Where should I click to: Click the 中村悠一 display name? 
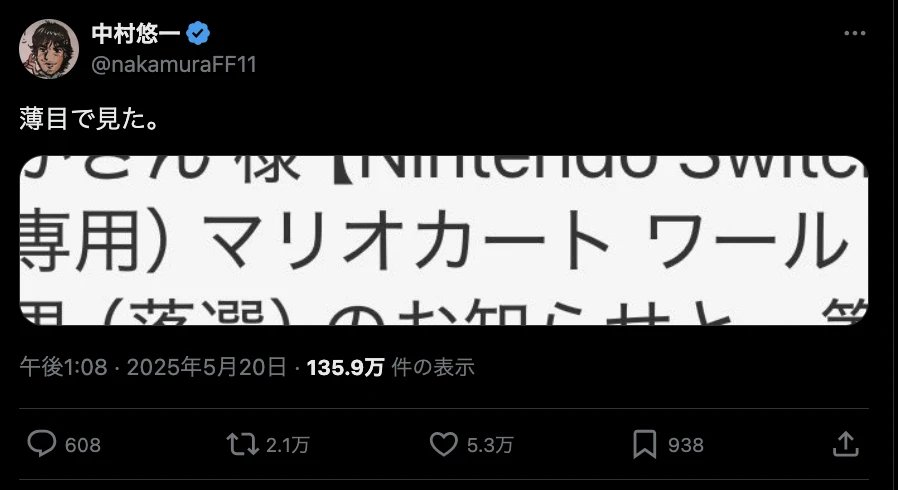click(136, 34)
